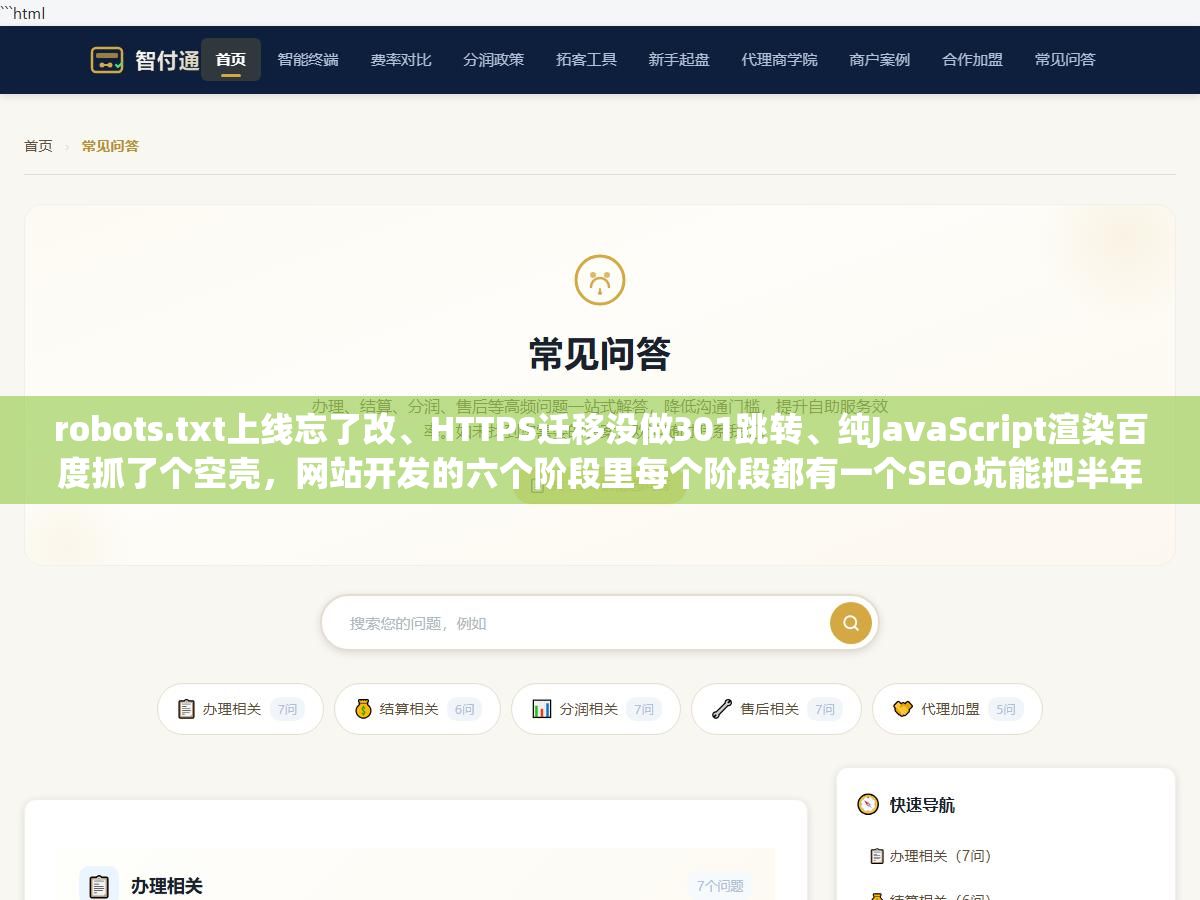Click the 智付通 logo icon
1200x900 pixels.
tap(107, 60)
